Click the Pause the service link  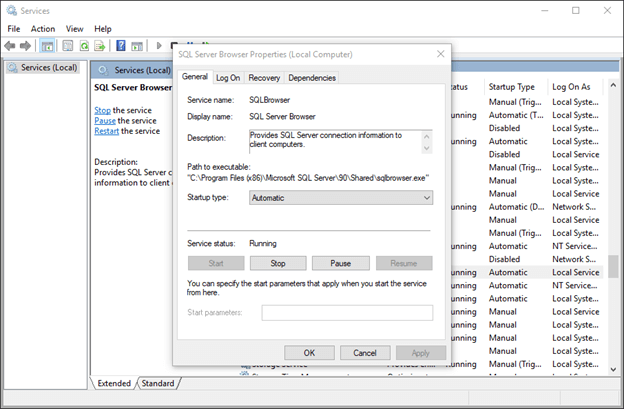[x=105, y=121]
